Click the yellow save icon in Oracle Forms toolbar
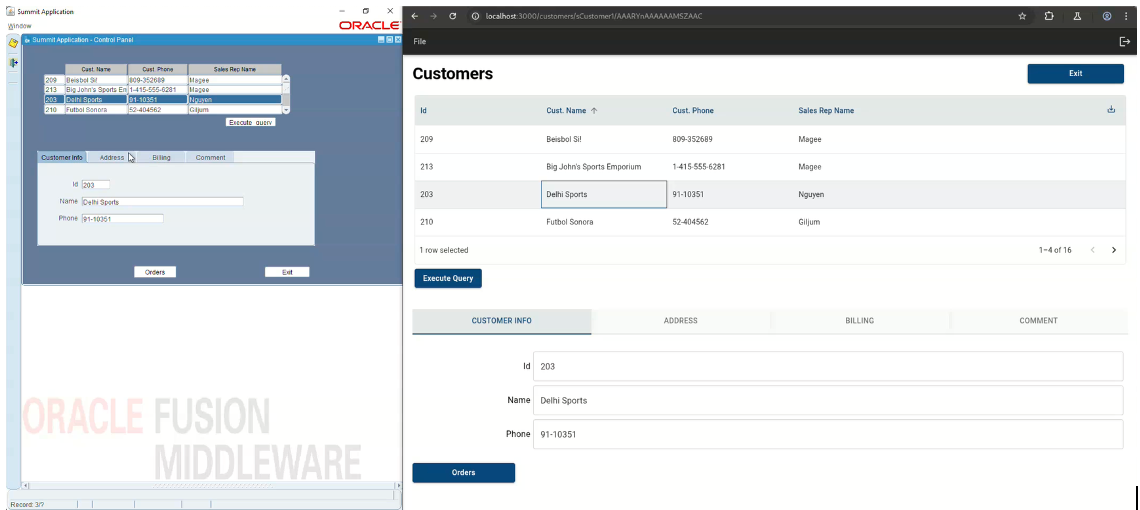The width and height of the screenshot is (1140, 510). point(13,44)
